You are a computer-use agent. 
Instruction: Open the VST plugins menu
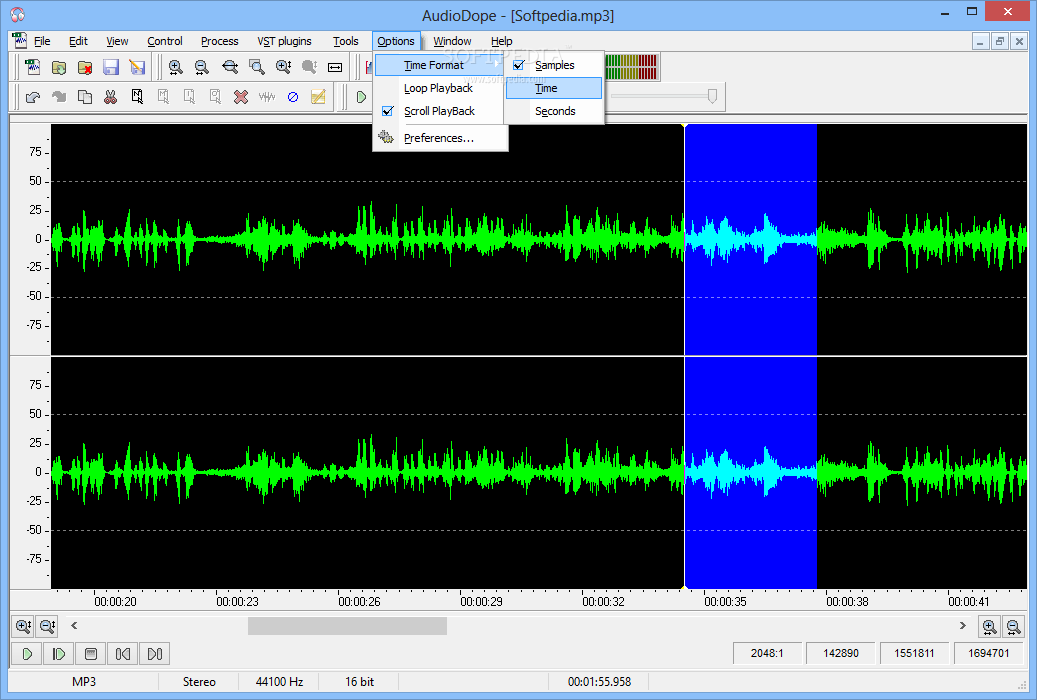pyautogui.click(x=284, y=41)
